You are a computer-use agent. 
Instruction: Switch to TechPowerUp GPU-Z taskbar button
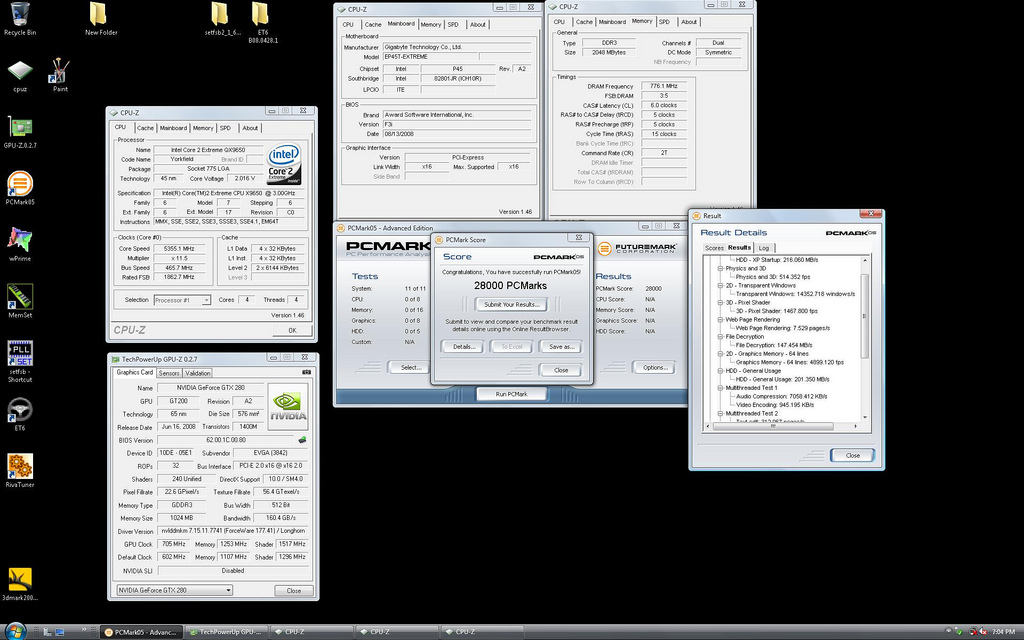coord(226,632)
